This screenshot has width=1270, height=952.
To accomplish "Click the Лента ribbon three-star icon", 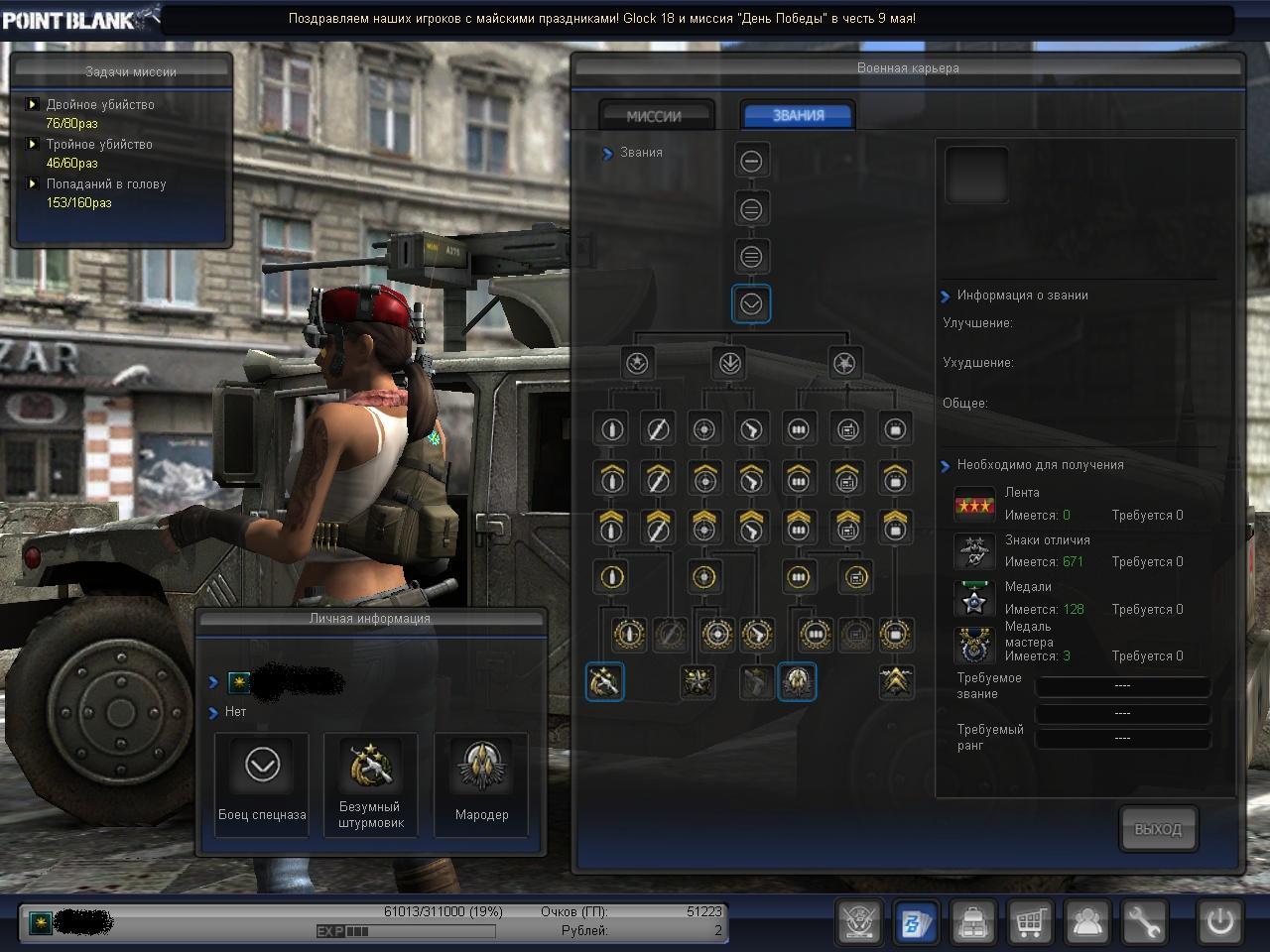I will [974, 505].
